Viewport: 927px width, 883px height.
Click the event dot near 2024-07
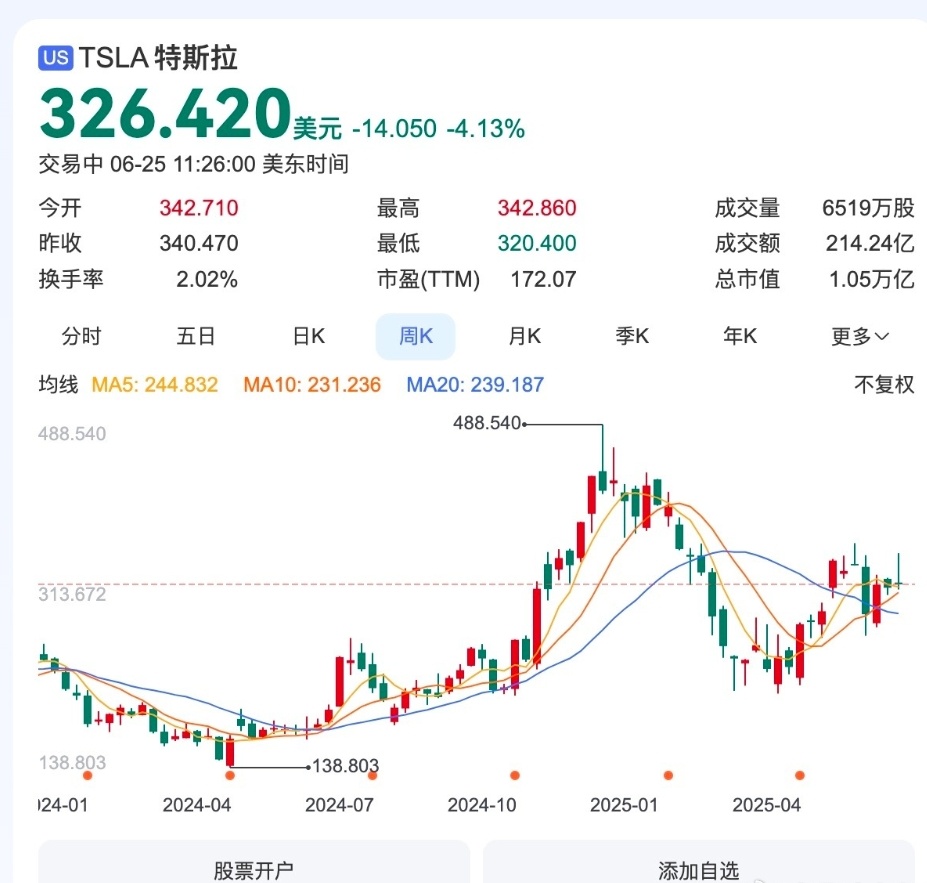tap(372, 775)
